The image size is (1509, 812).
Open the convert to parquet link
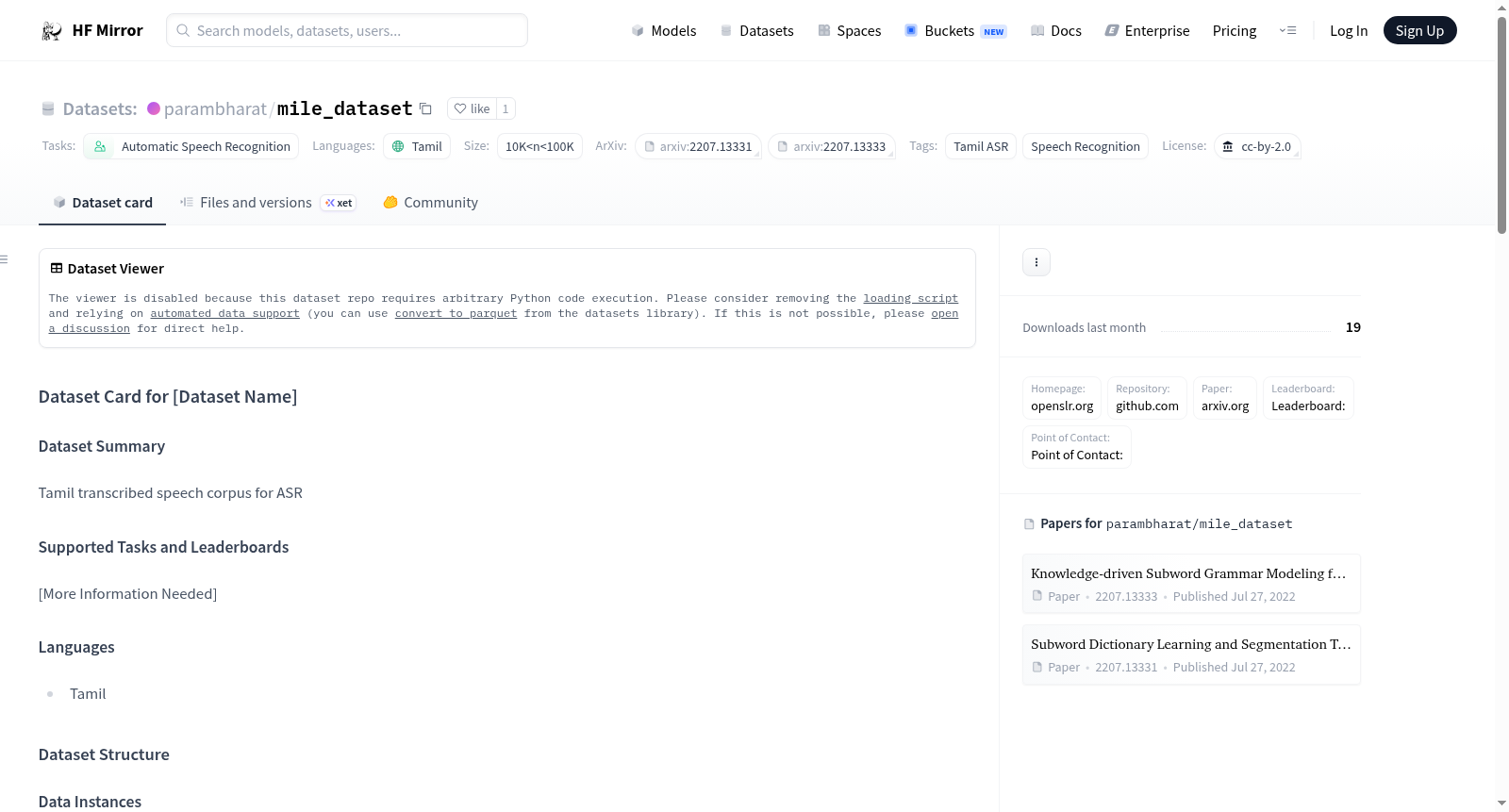(456, 313)
